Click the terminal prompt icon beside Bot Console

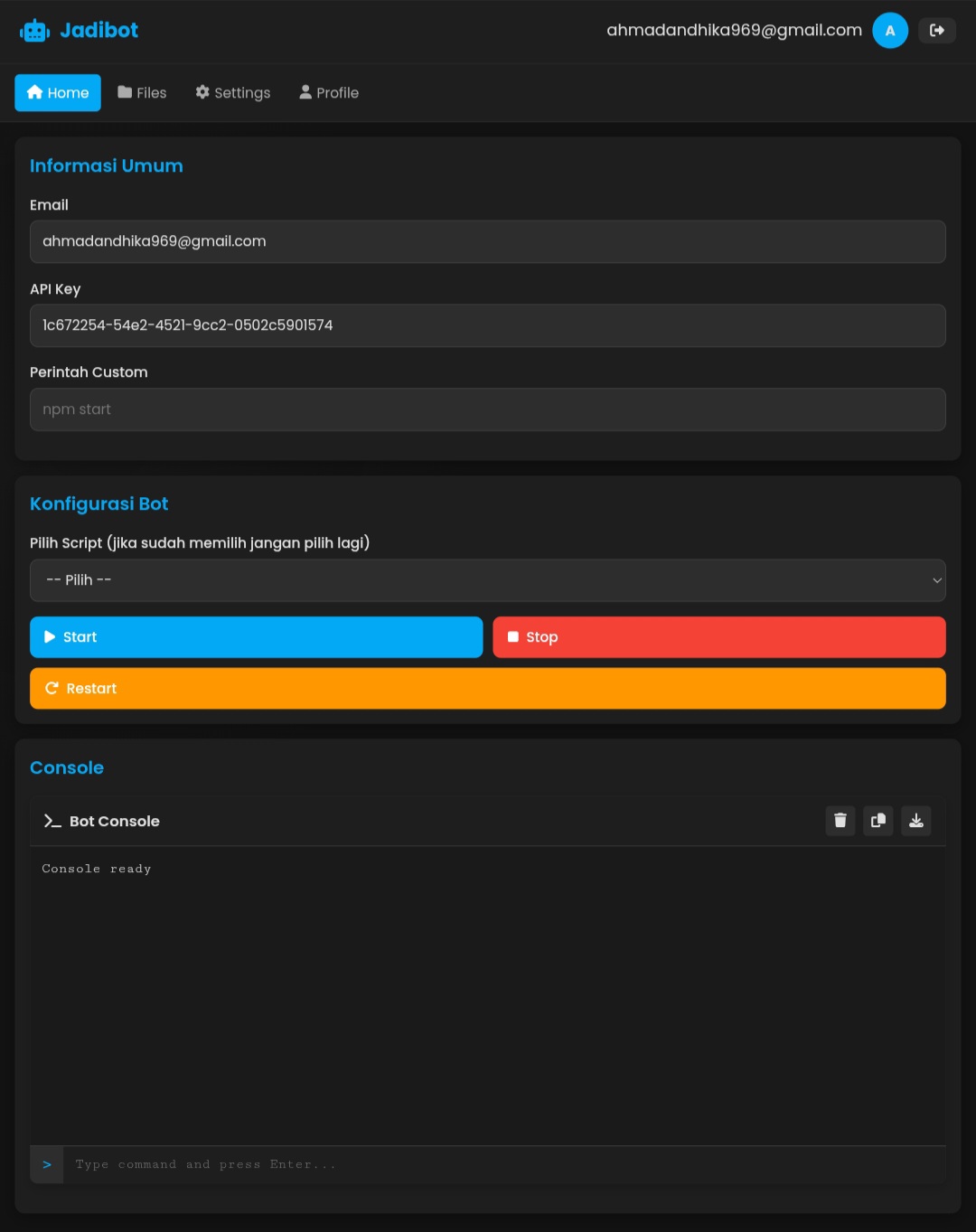(52, 821)
